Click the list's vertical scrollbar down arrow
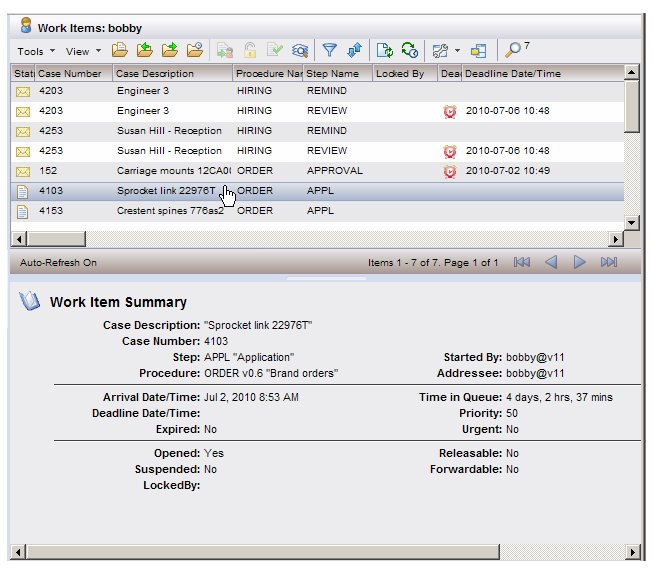The image size is (653, 574). point(631,222)
